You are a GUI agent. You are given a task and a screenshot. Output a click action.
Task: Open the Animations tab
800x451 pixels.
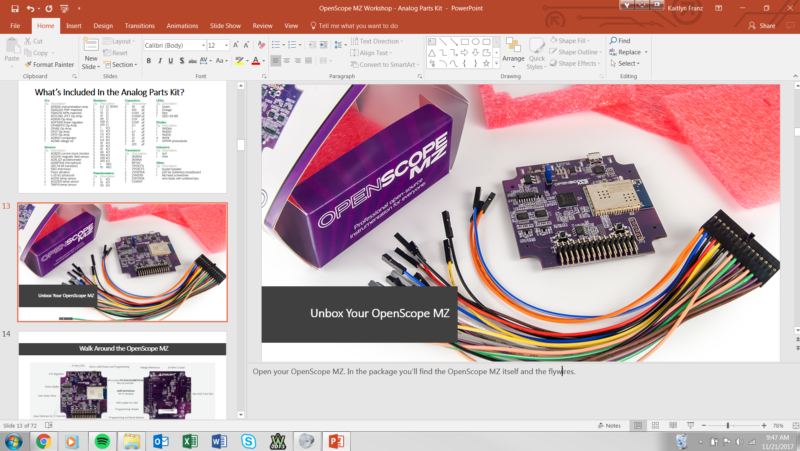pos(182,26)
